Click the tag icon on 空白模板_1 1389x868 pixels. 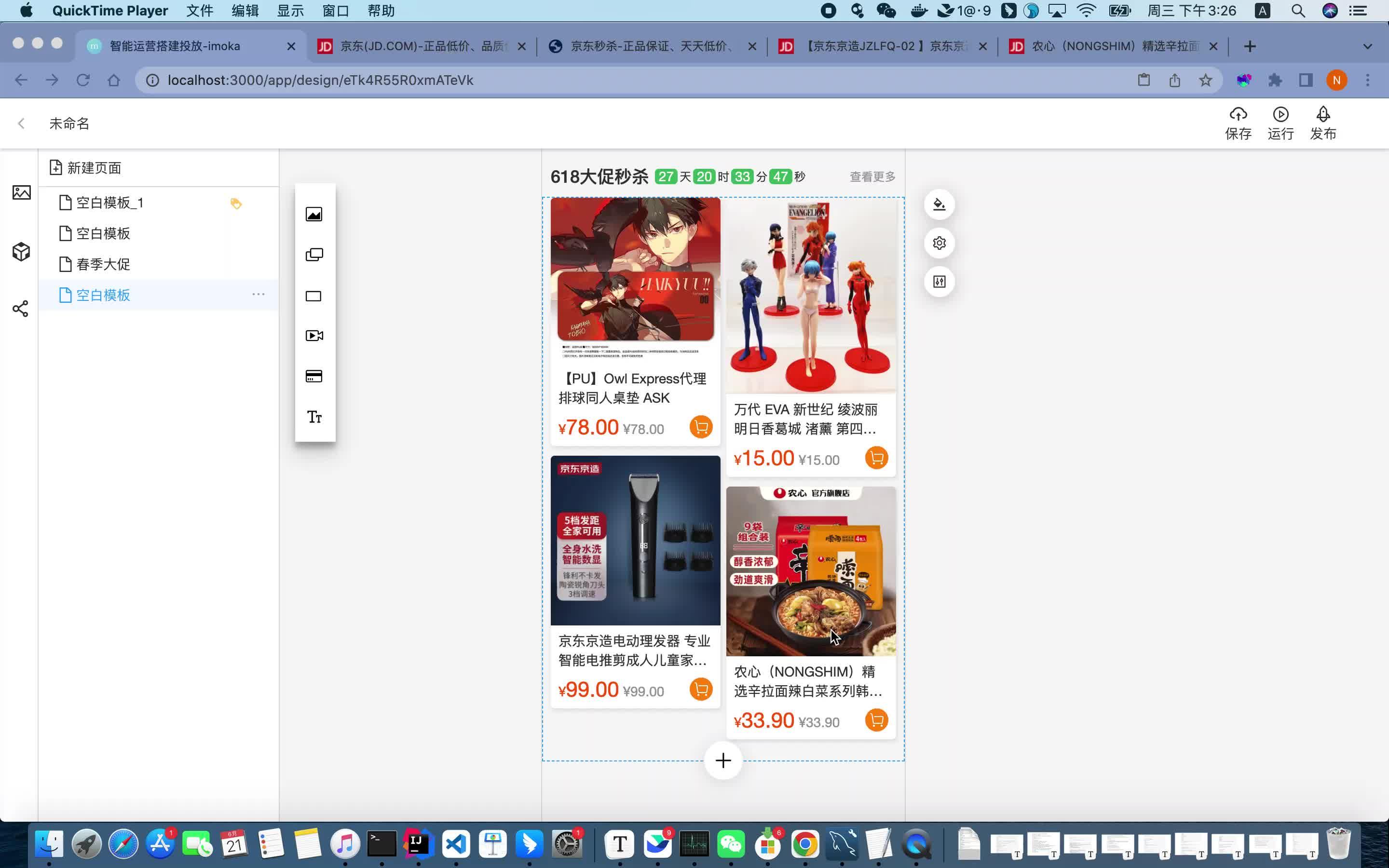point(236,203)
